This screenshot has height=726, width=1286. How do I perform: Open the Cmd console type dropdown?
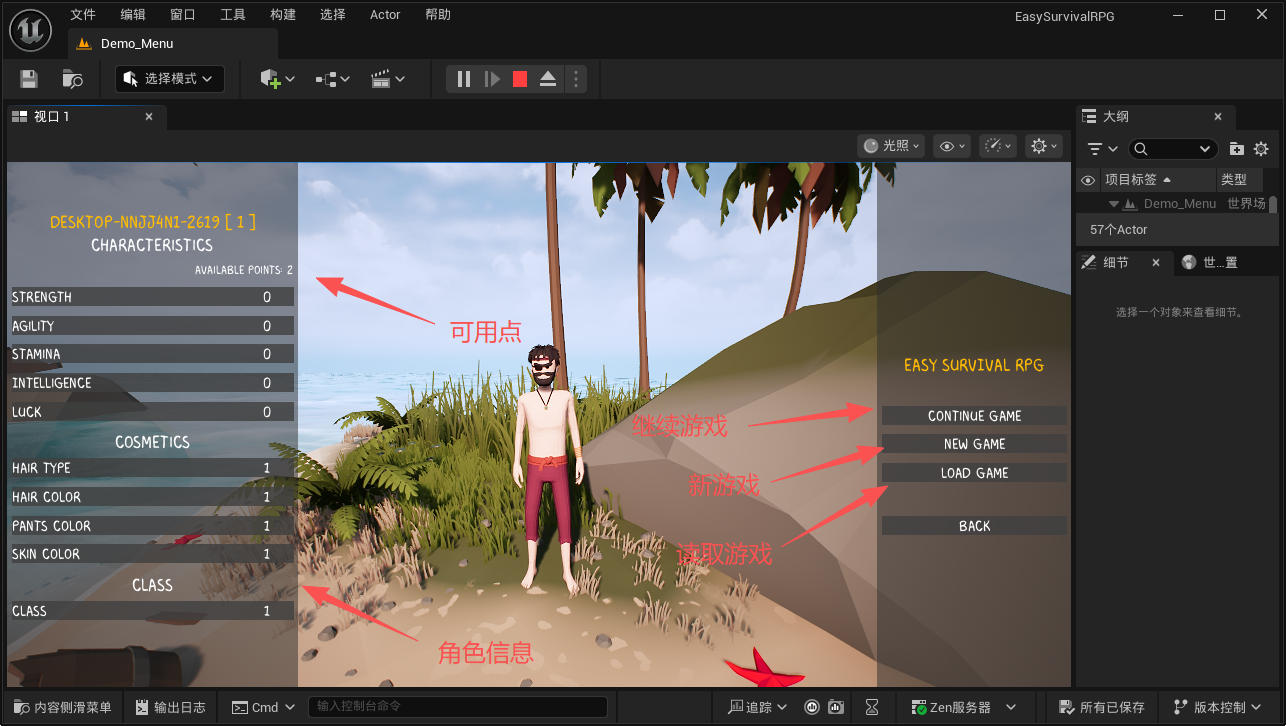[263, 707]
